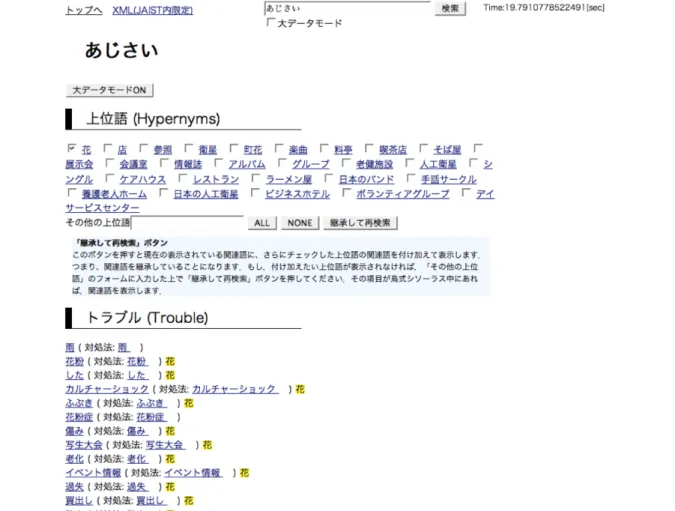Open the leading 傷み trouble link

(x=74, y=431)
